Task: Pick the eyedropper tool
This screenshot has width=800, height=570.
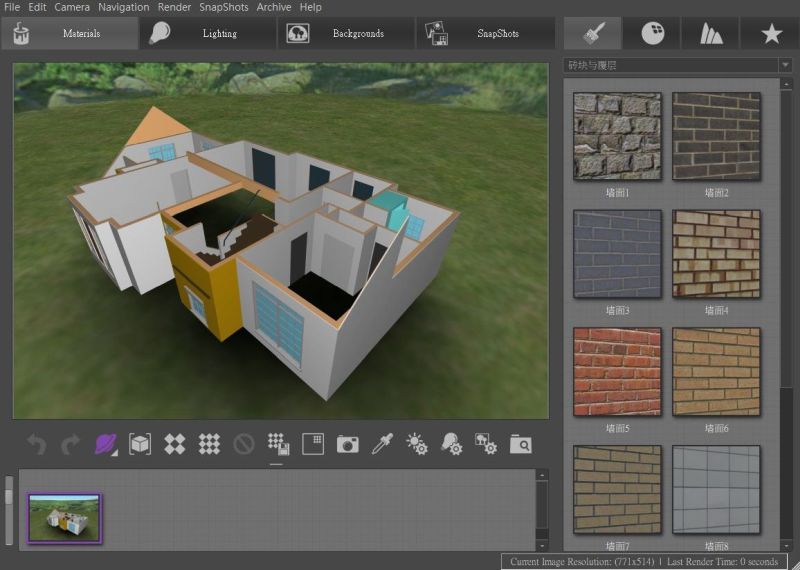Action: [x=382, y=444]
